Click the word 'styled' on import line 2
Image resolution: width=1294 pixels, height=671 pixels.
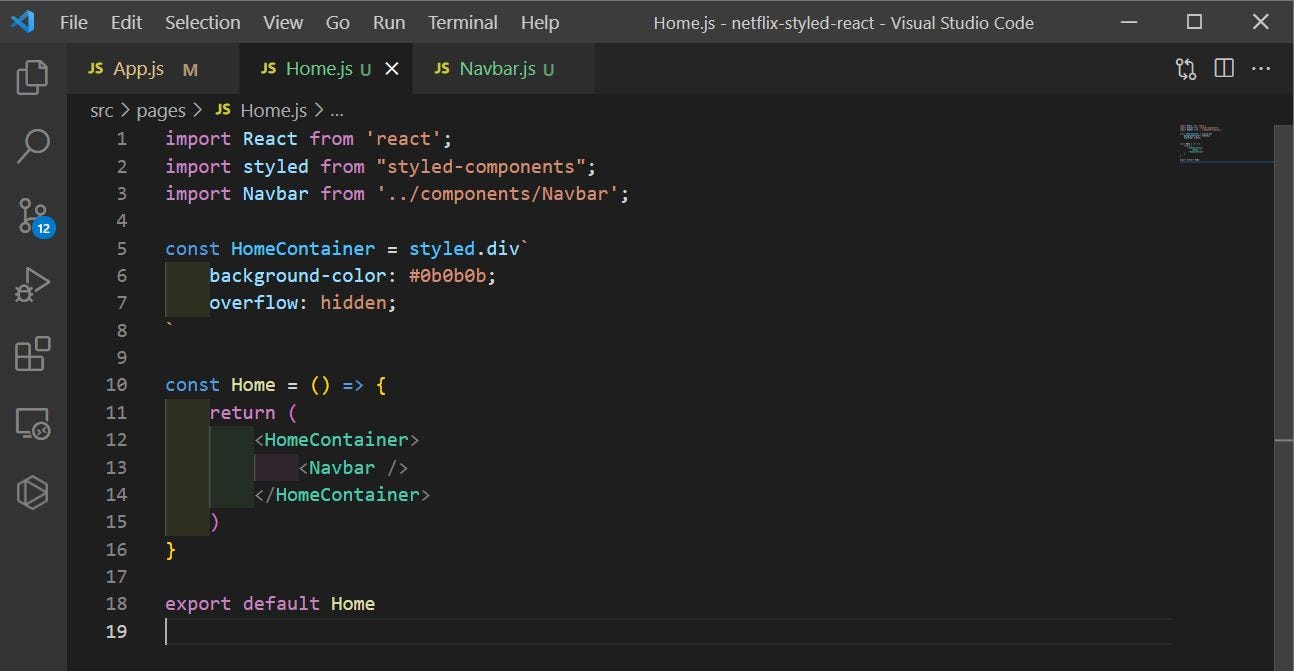pos(275,166)
